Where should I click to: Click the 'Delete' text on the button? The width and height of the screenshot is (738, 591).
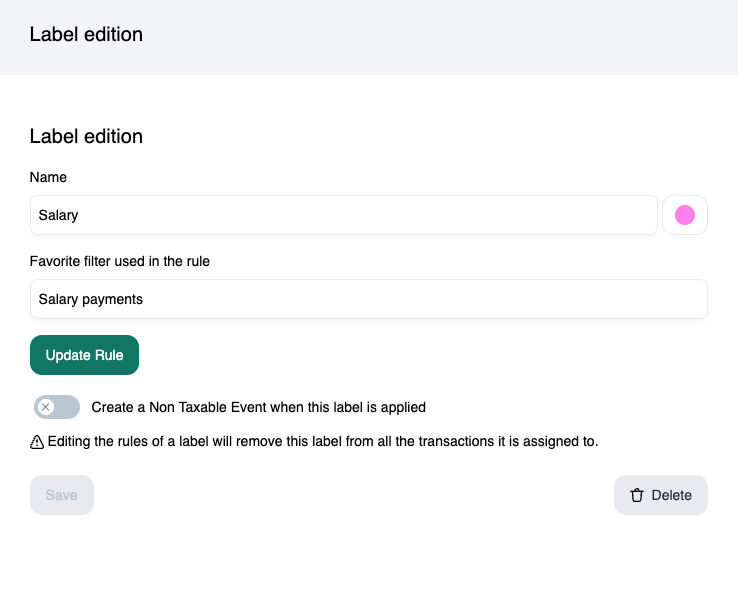point(671,495)
